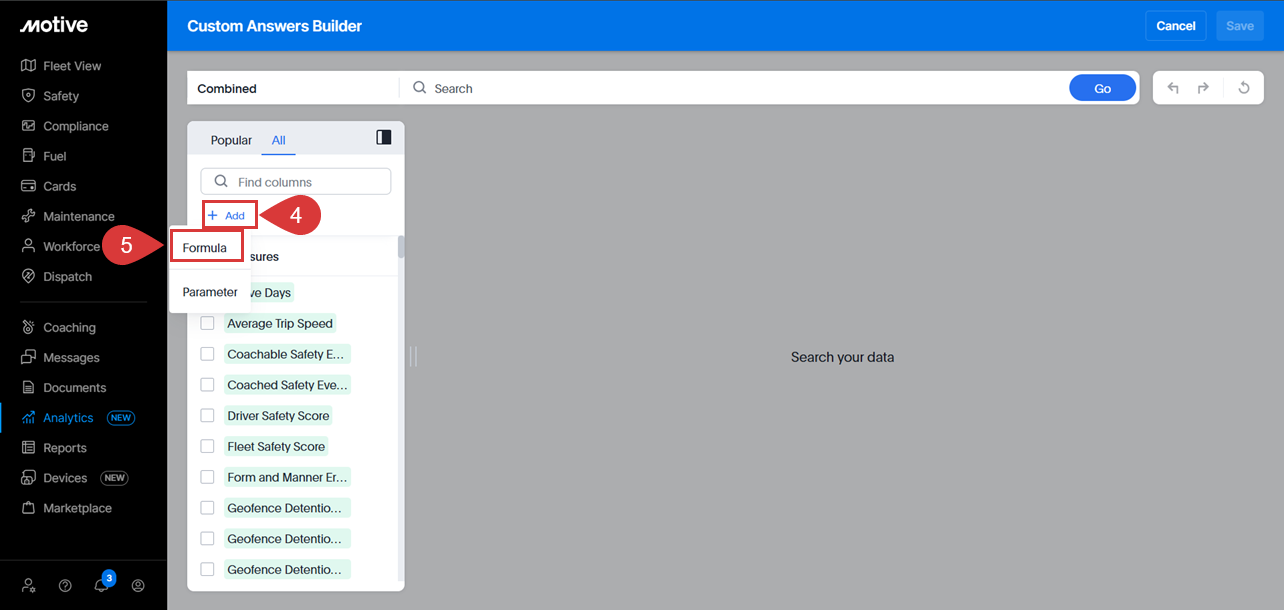Collapse the columns panel icon
1284x610 pixels.
(384, 137)
